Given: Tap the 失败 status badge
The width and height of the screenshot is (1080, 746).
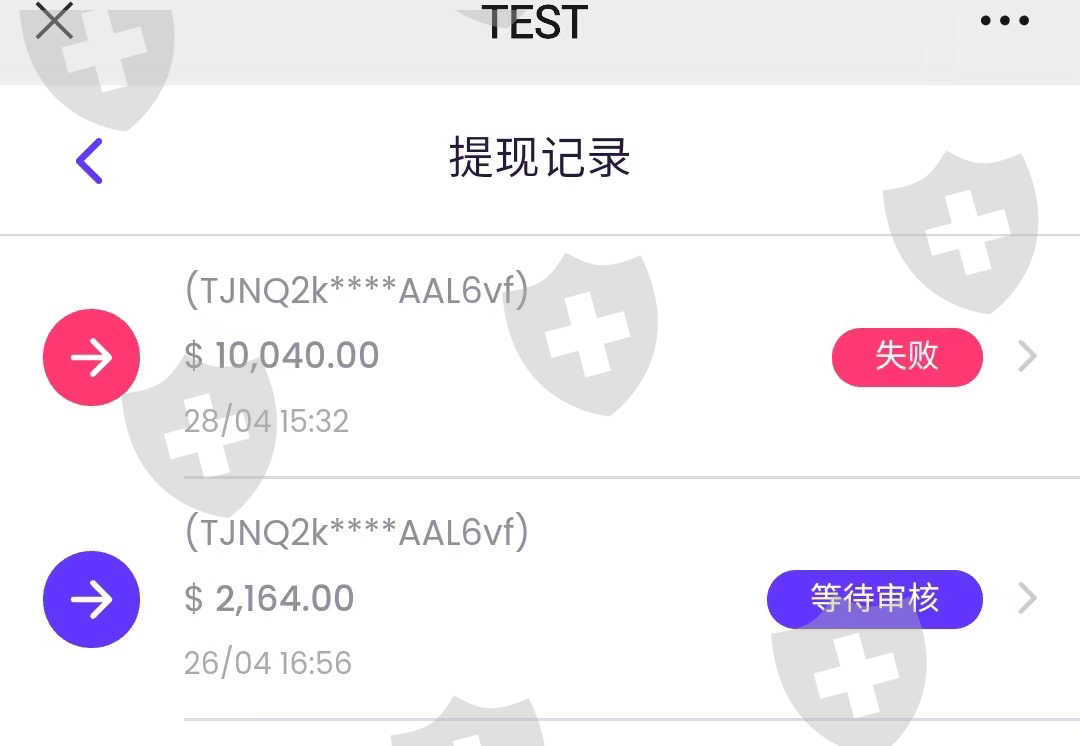Looking at the screenshot, I should point(907,356).
